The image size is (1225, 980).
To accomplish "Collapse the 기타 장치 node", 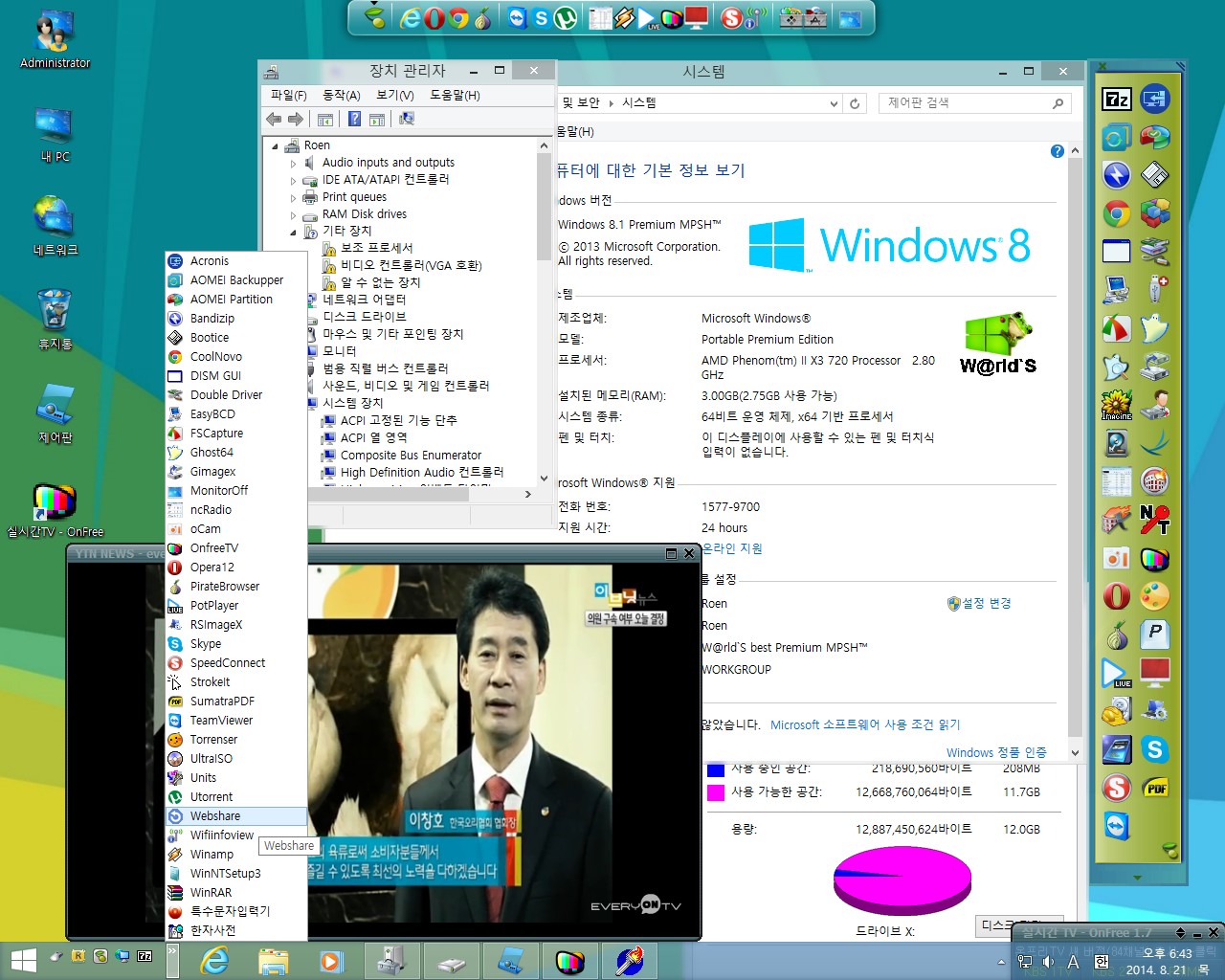I will (294, 232).
